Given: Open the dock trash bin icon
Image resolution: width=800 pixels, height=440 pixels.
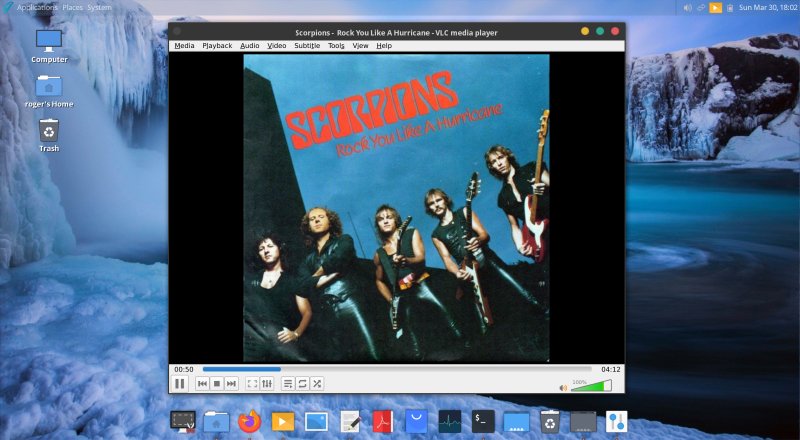Looking at the screenshot, I should coord(550,422).
